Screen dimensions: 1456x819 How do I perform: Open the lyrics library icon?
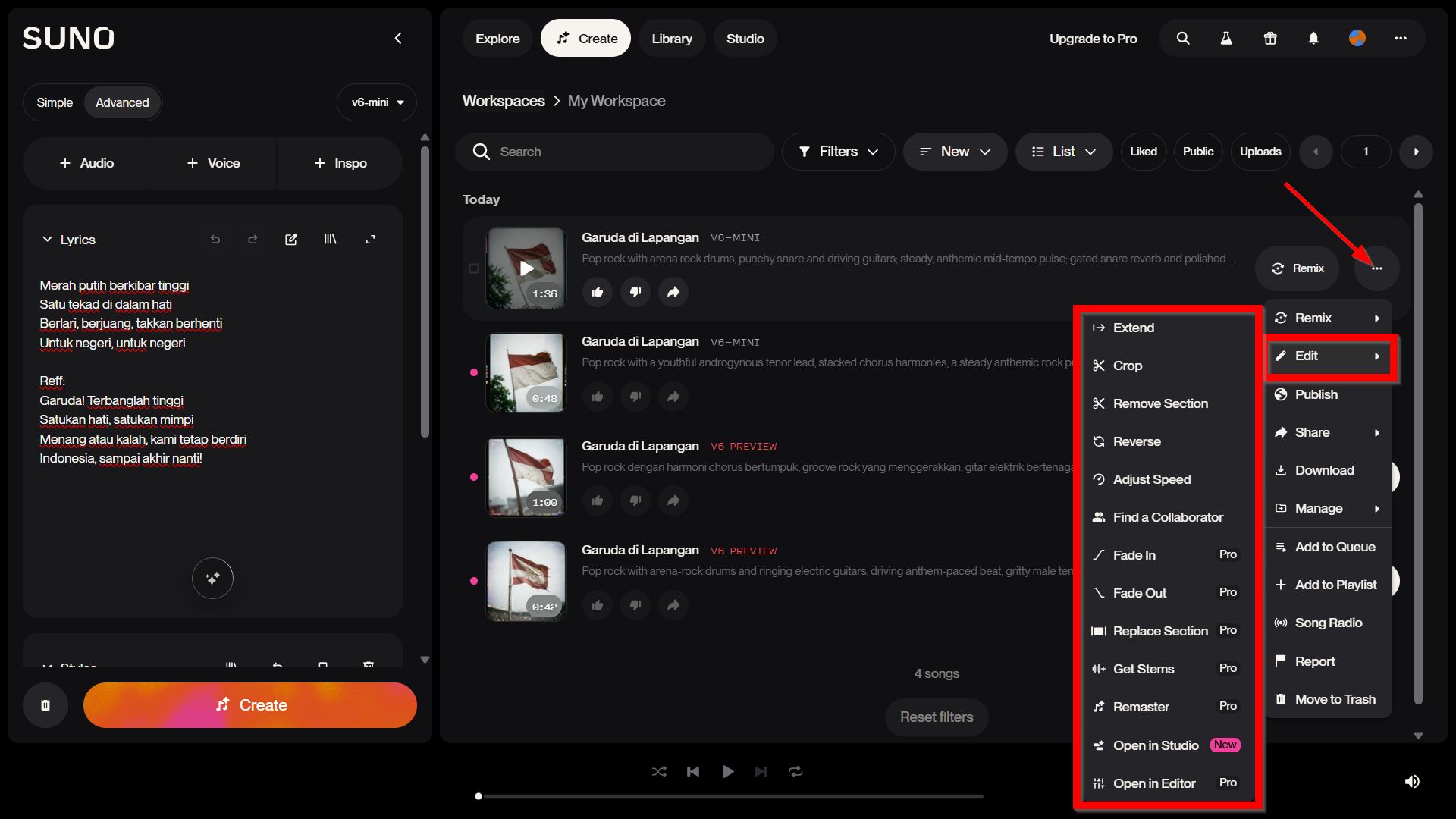[331, 240]
